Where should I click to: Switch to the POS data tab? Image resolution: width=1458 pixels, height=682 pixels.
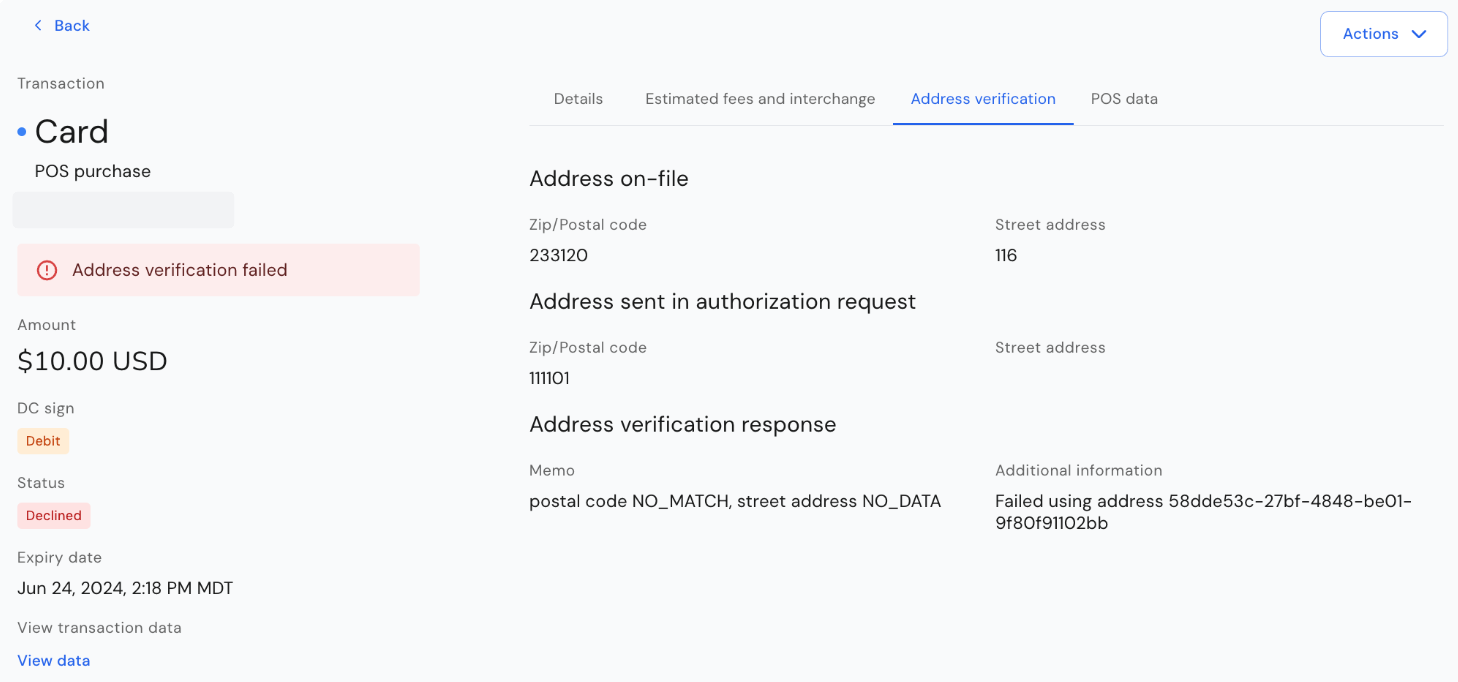point(1124,99)
